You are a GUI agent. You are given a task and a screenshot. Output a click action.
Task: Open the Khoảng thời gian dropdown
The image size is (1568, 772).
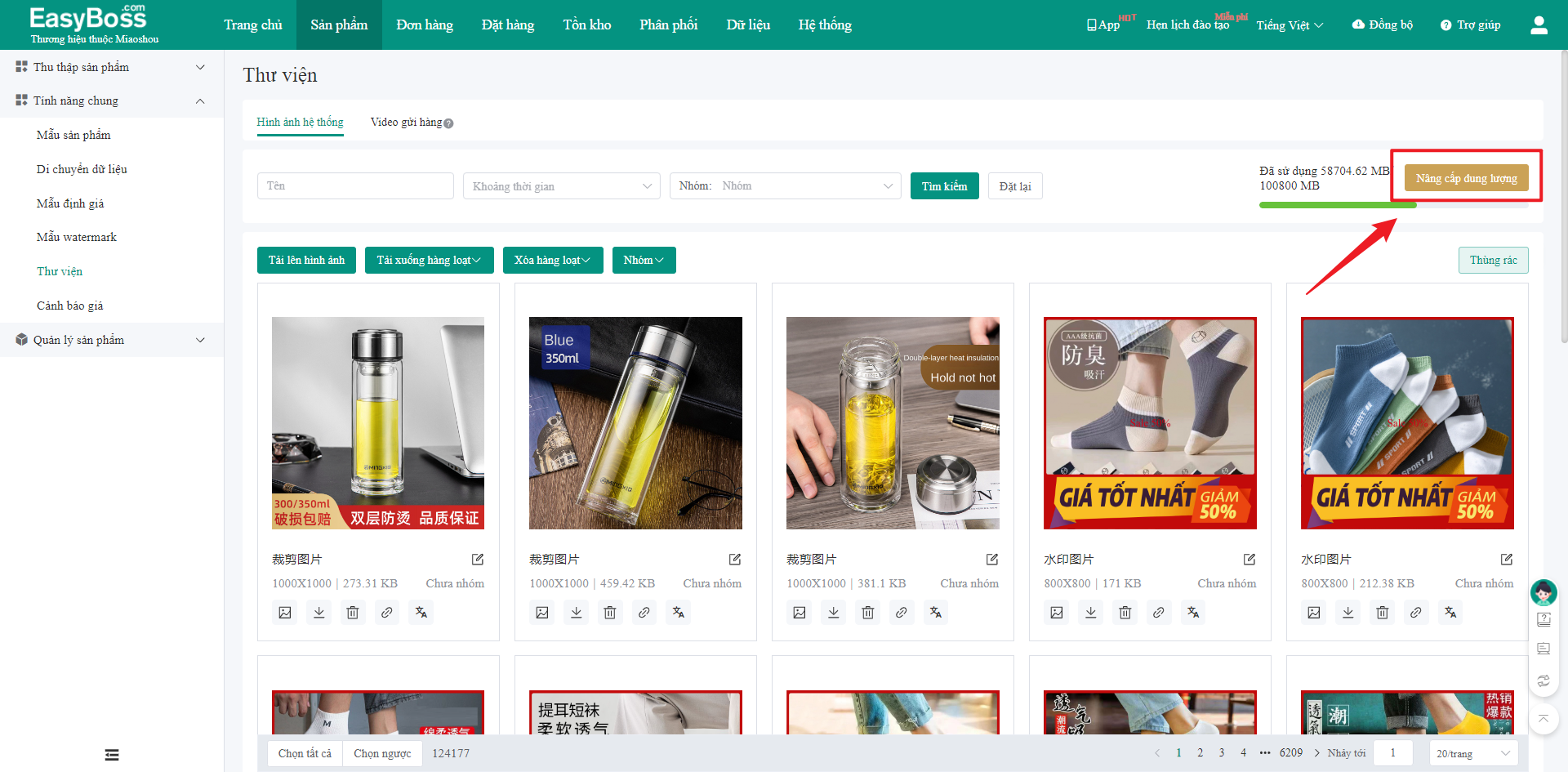562,186
